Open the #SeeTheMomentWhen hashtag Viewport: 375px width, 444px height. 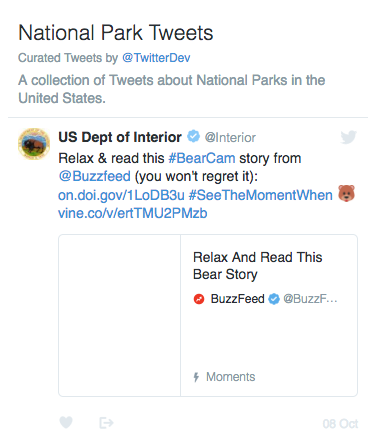(261, 195)
